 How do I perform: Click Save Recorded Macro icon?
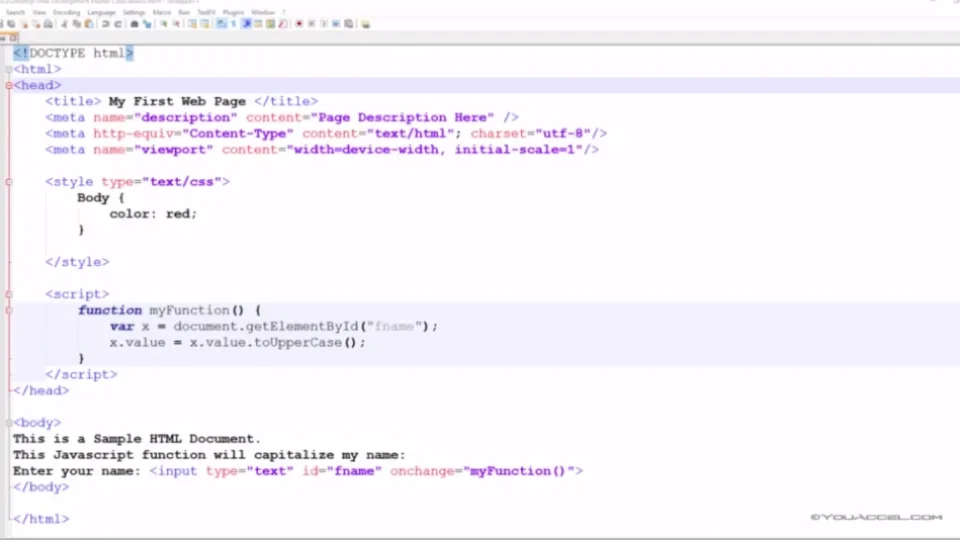point(348,24)
